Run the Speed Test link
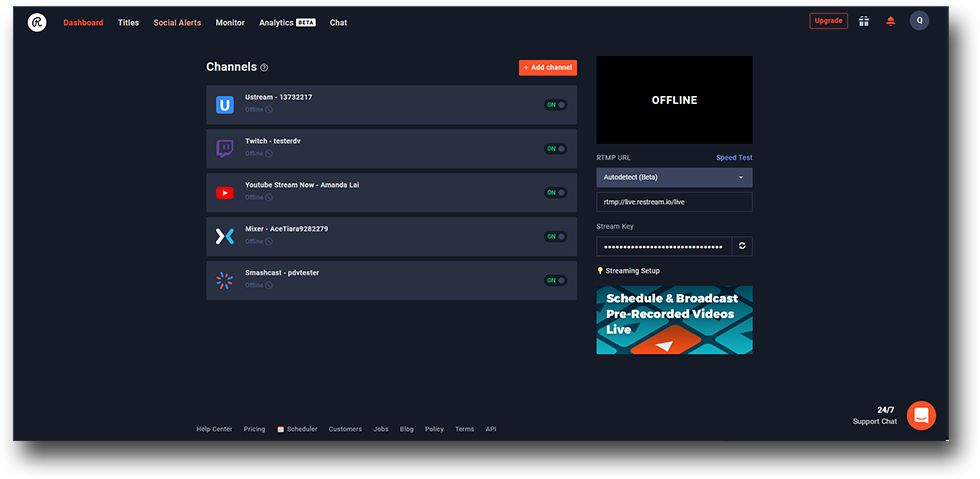 pyautogui.click(x=734, y=158)
